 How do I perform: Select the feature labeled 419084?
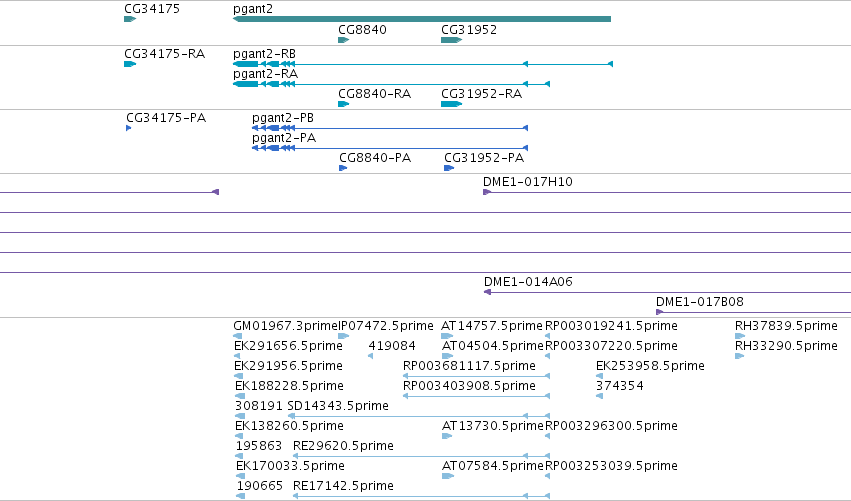[x=392, y=345]
